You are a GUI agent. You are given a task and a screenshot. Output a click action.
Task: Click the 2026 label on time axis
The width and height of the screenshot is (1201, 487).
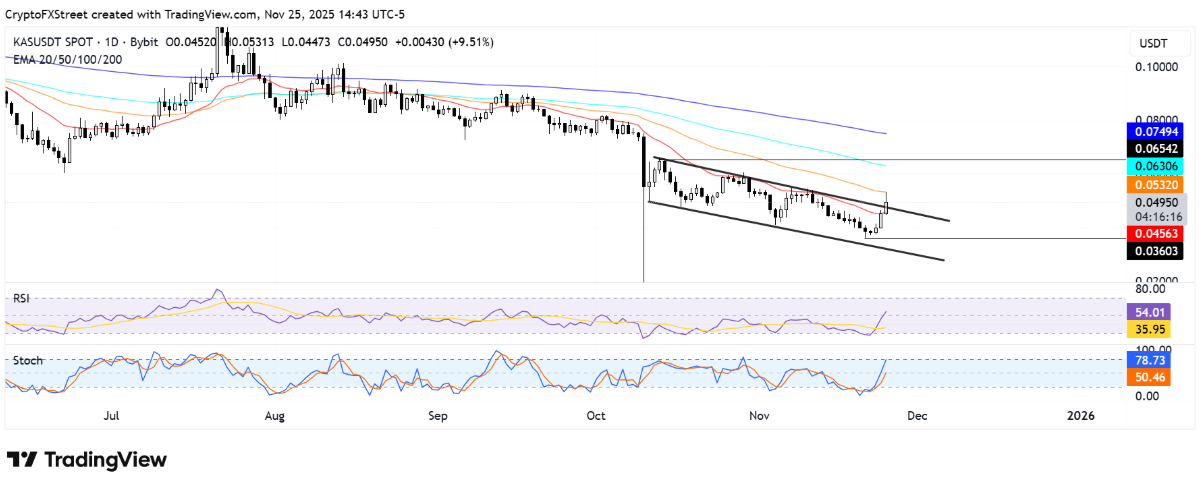(1081, 414)
